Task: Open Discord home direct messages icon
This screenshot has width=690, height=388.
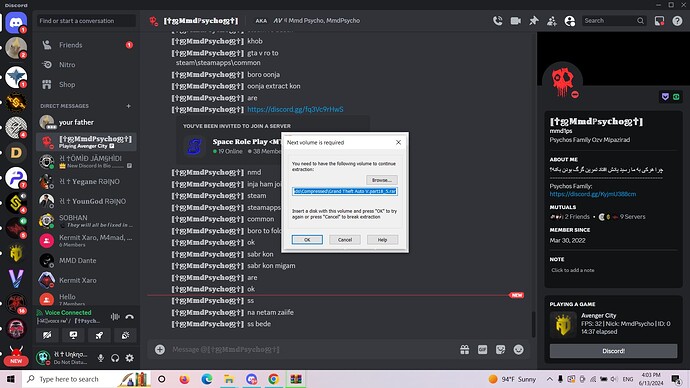Action: pyautogui.click(x=16, y=22)
